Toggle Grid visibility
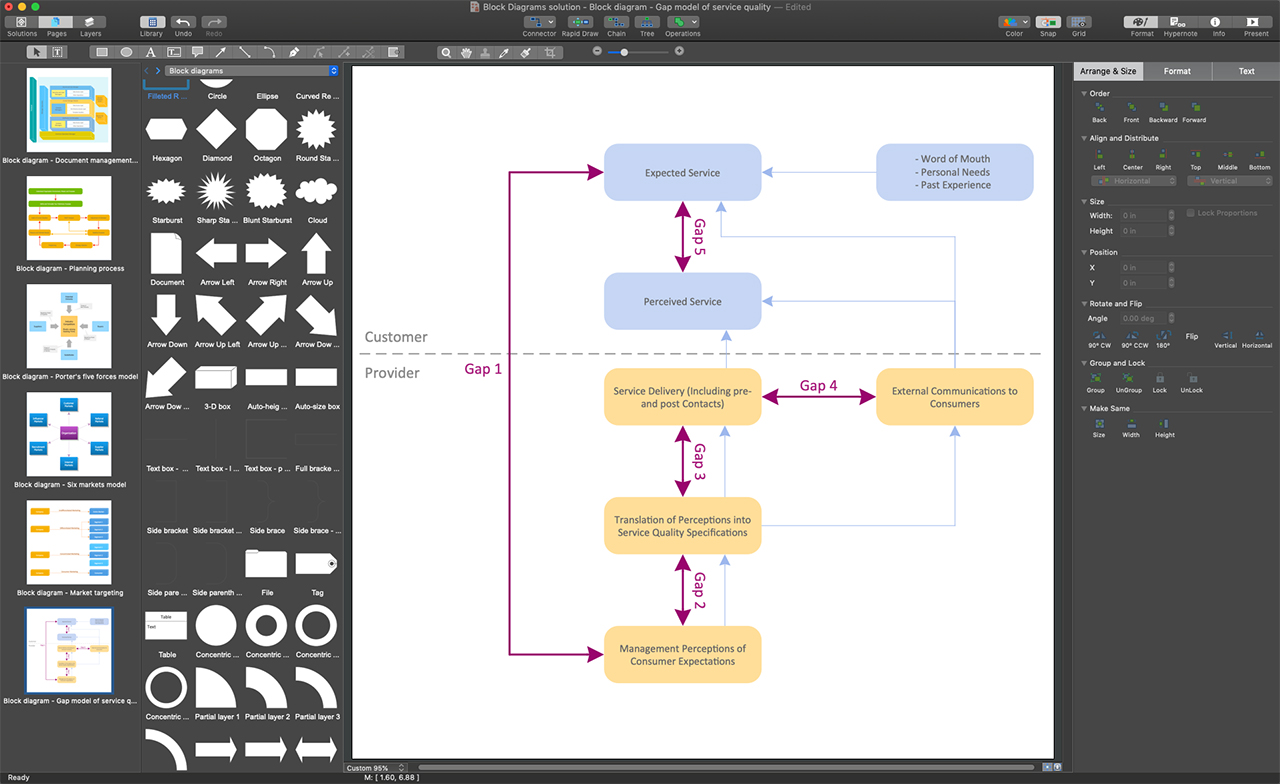The height and width of the screenshot is (784, 1280). (x=1079, y=21)
